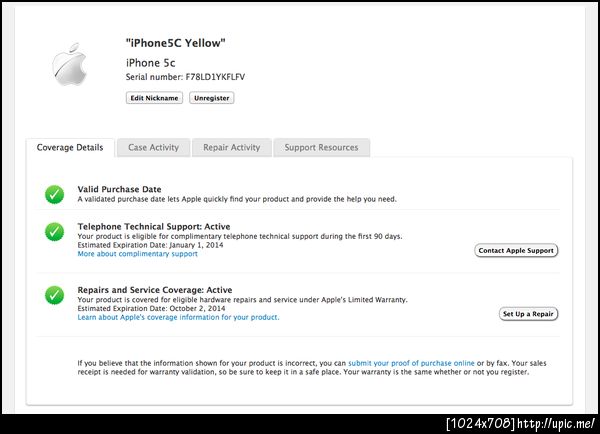
Task: Click the complimentary telephone support 90 days text
Action: click(240, 237)
